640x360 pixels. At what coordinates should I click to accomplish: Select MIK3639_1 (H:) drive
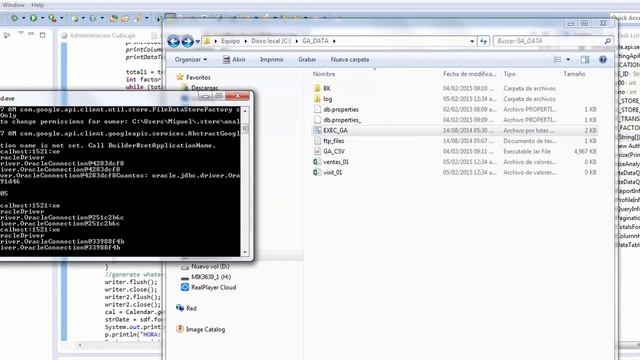click(x=206, y=277)
